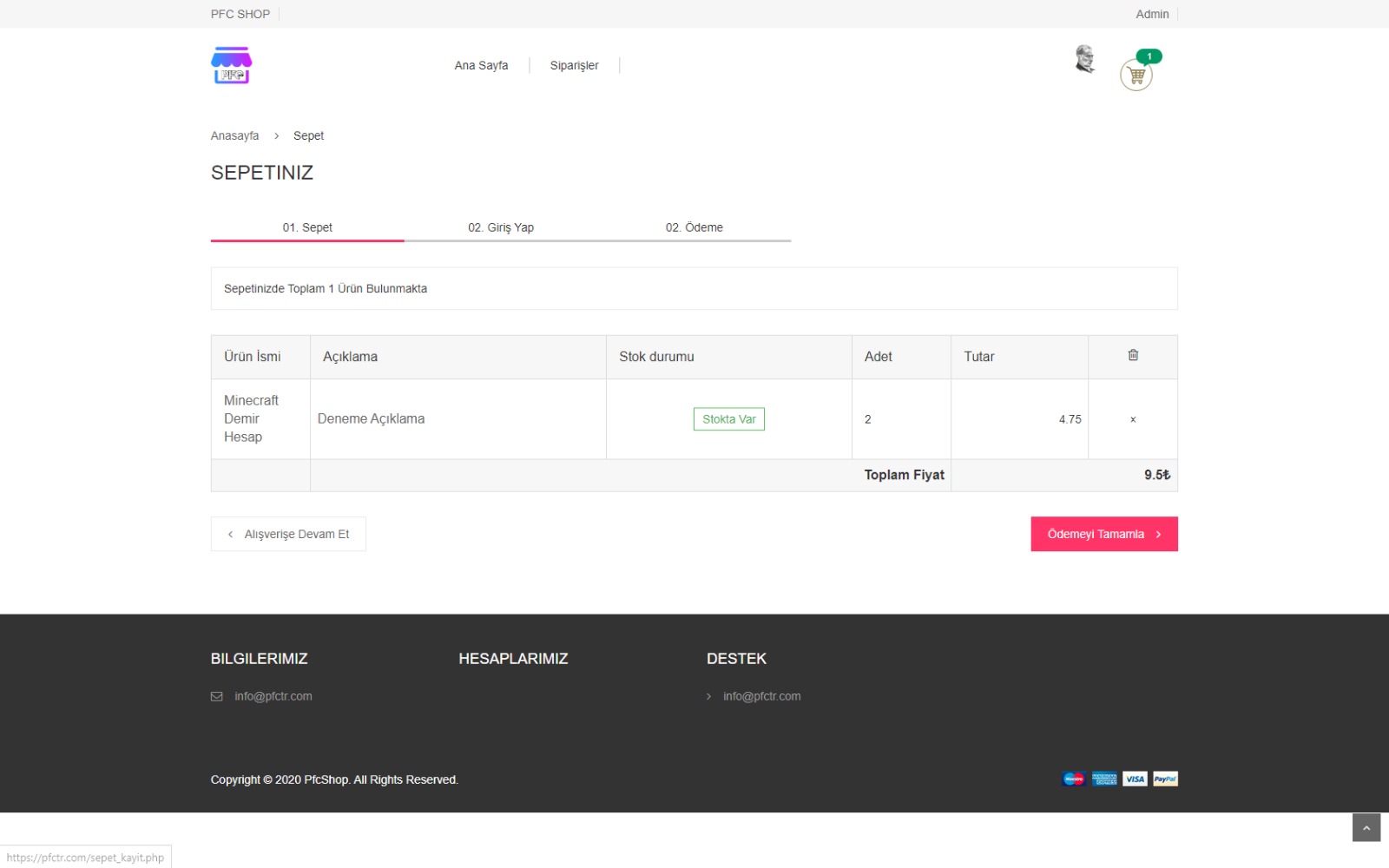
Task: Click the scroll-to-top arrow button
Action: coord(1366,827)
